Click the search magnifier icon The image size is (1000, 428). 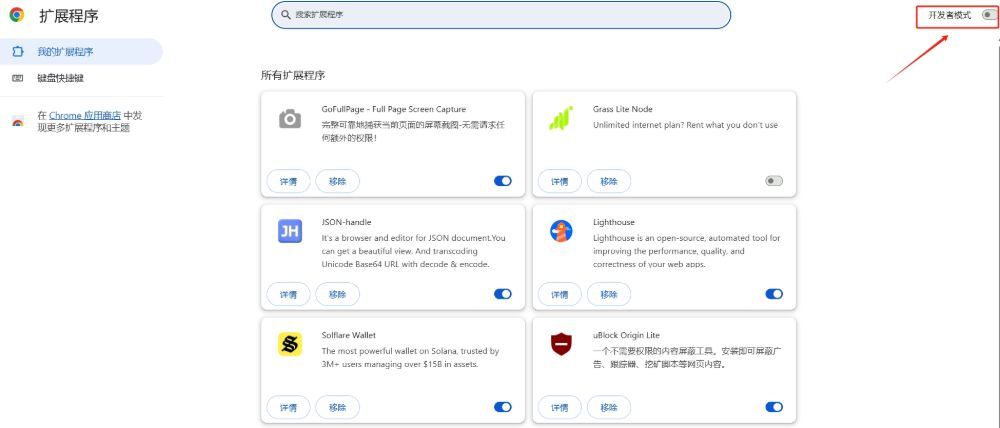(286, 15)
